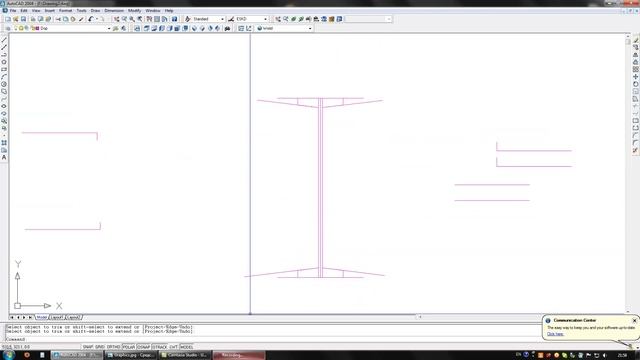
Task: Click the Pan Realtime icon
Action: pyautogui.click(x=116, y=19)
